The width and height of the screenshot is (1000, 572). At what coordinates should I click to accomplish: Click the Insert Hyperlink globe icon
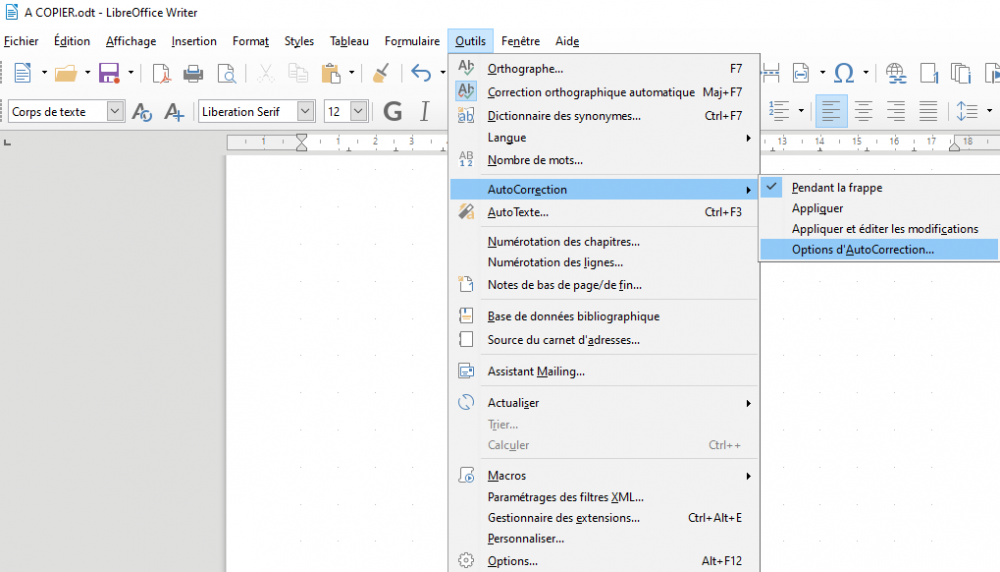click(895, 73)
